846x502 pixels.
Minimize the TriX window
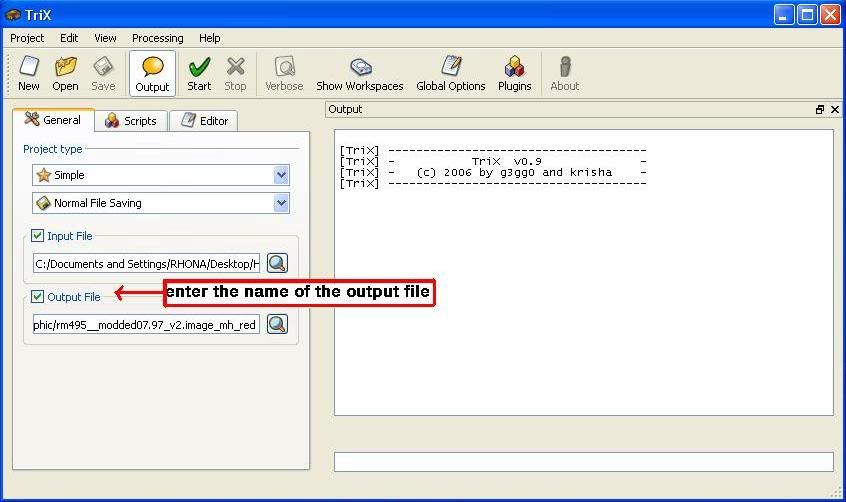[x=783, y=15]
